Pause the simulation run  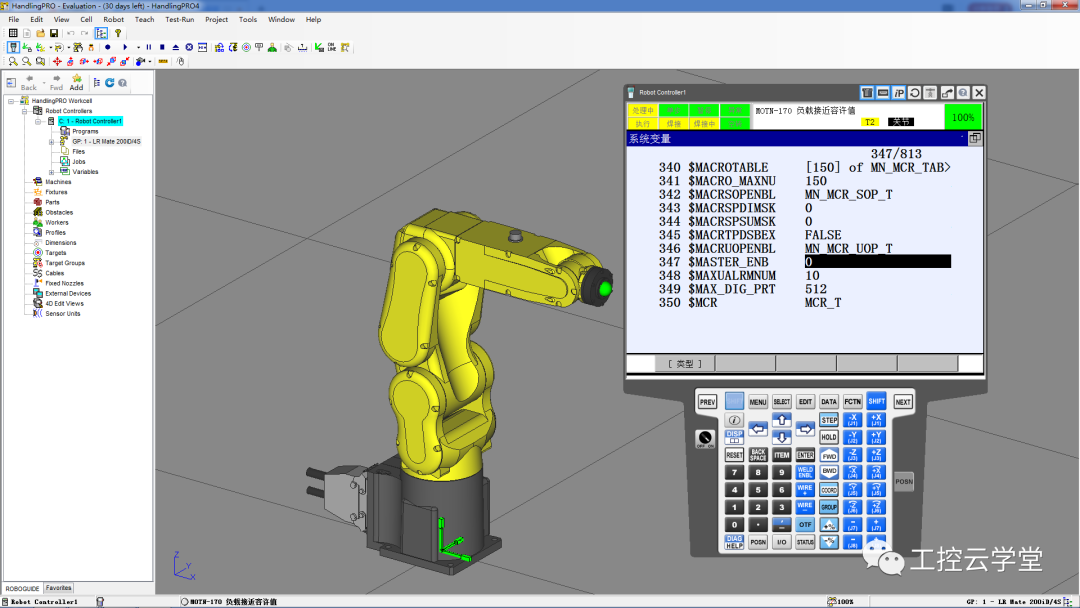[149, 48]
